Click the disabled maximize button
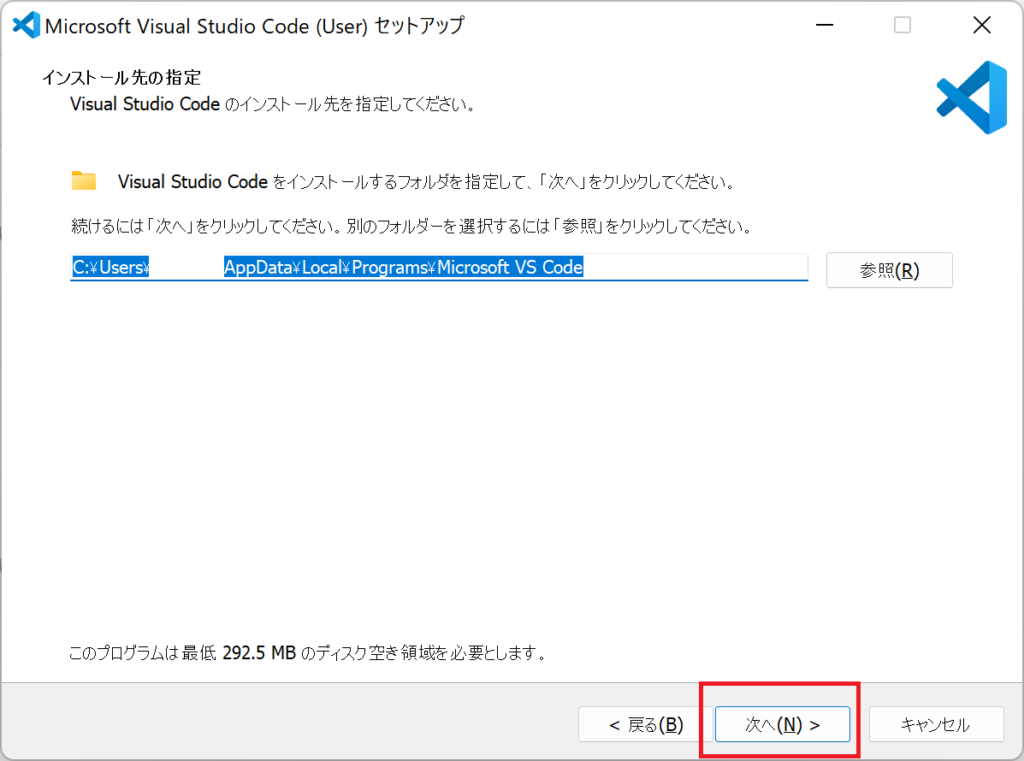Viewport: 1024px width, 761px height. click(903, 25)
